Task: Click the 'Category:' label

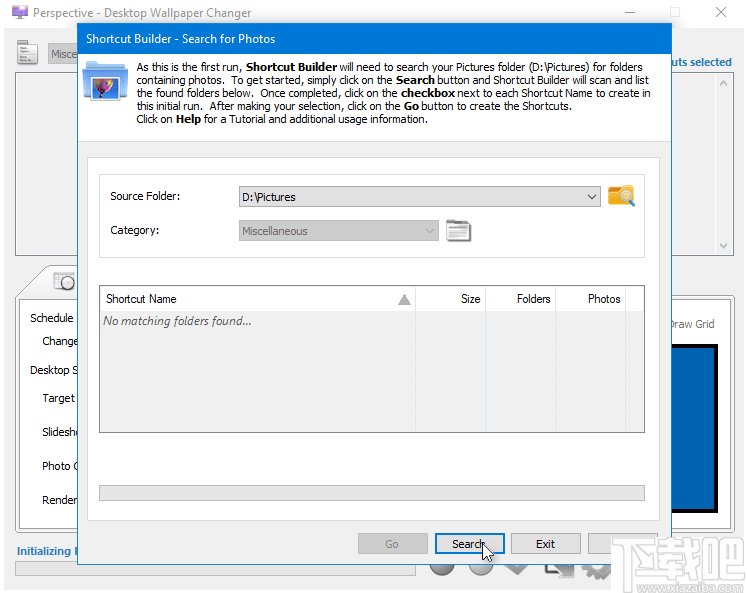Action: 135,231
